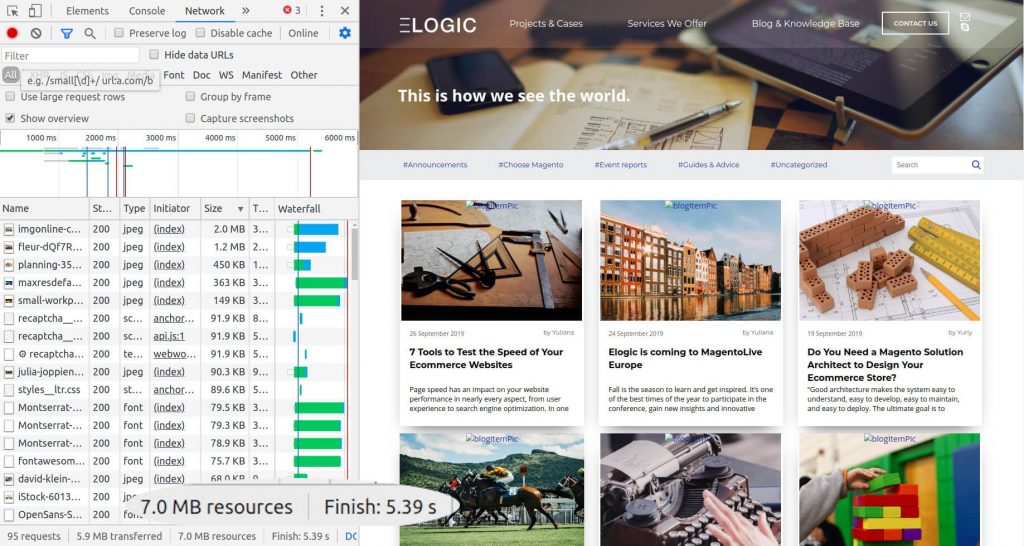
Task: Open the Online throttling dropdown
Action: tap(304, 33)
